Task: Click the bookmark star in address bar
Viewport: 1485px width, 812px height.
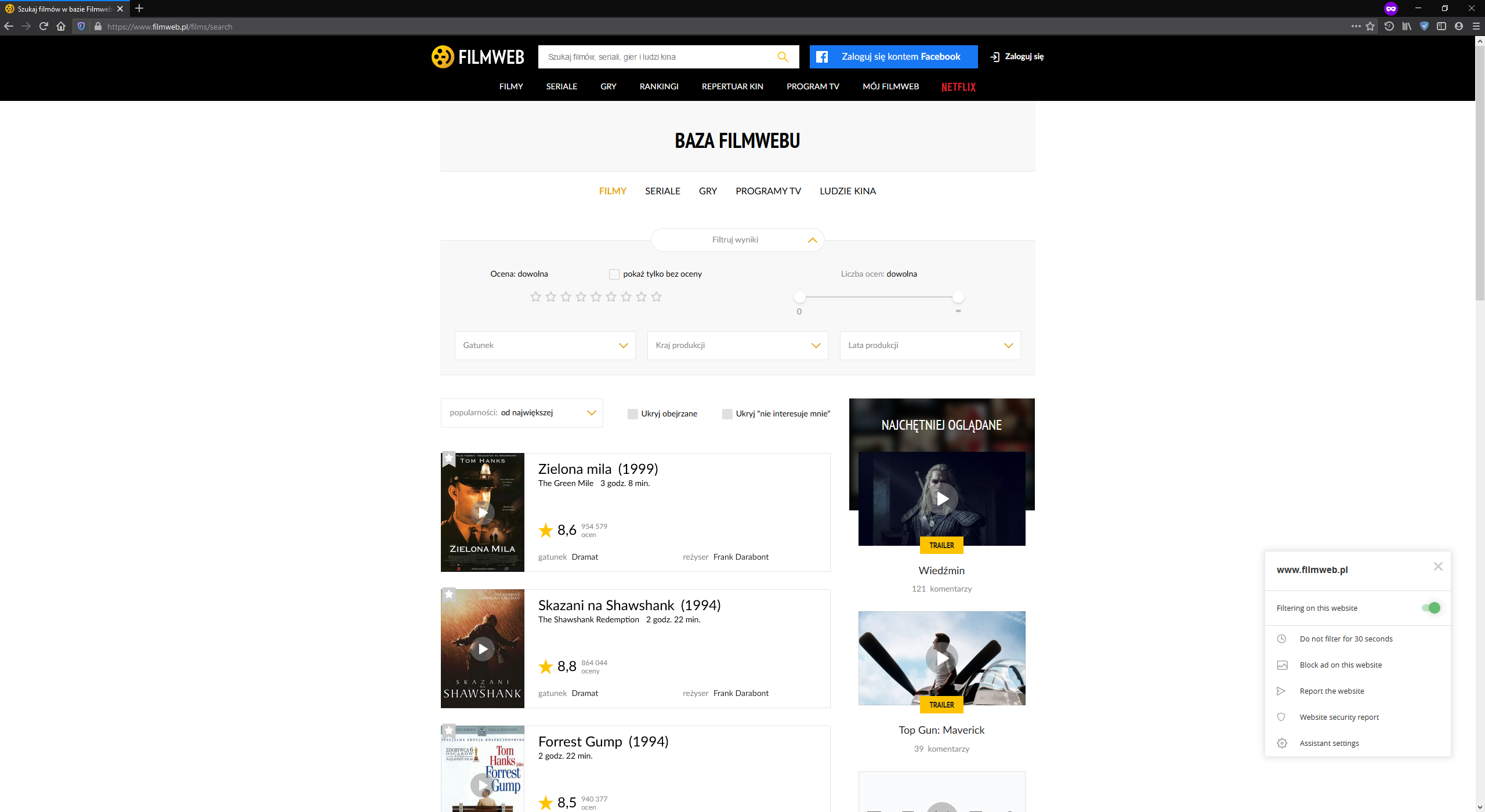Action: [x=1370, y=26]
